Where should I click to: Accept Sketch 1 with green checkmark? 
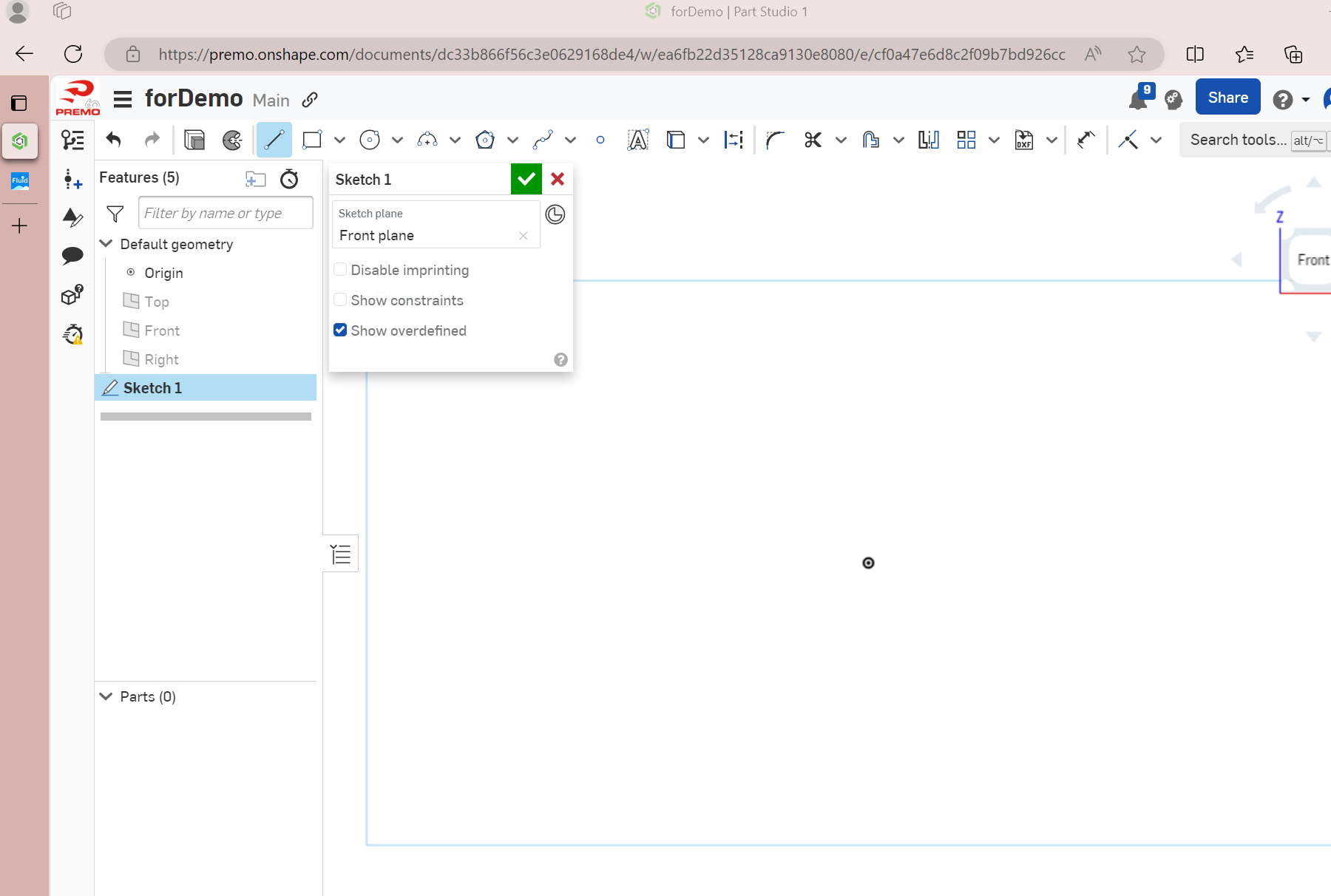(526, 180)
